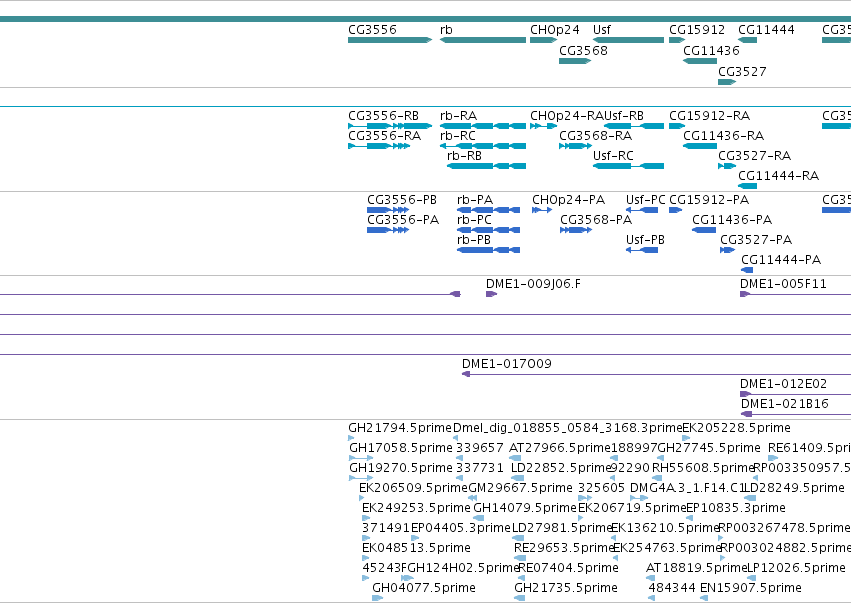Select the DME1-012E02 clone label

pos(784,384)
